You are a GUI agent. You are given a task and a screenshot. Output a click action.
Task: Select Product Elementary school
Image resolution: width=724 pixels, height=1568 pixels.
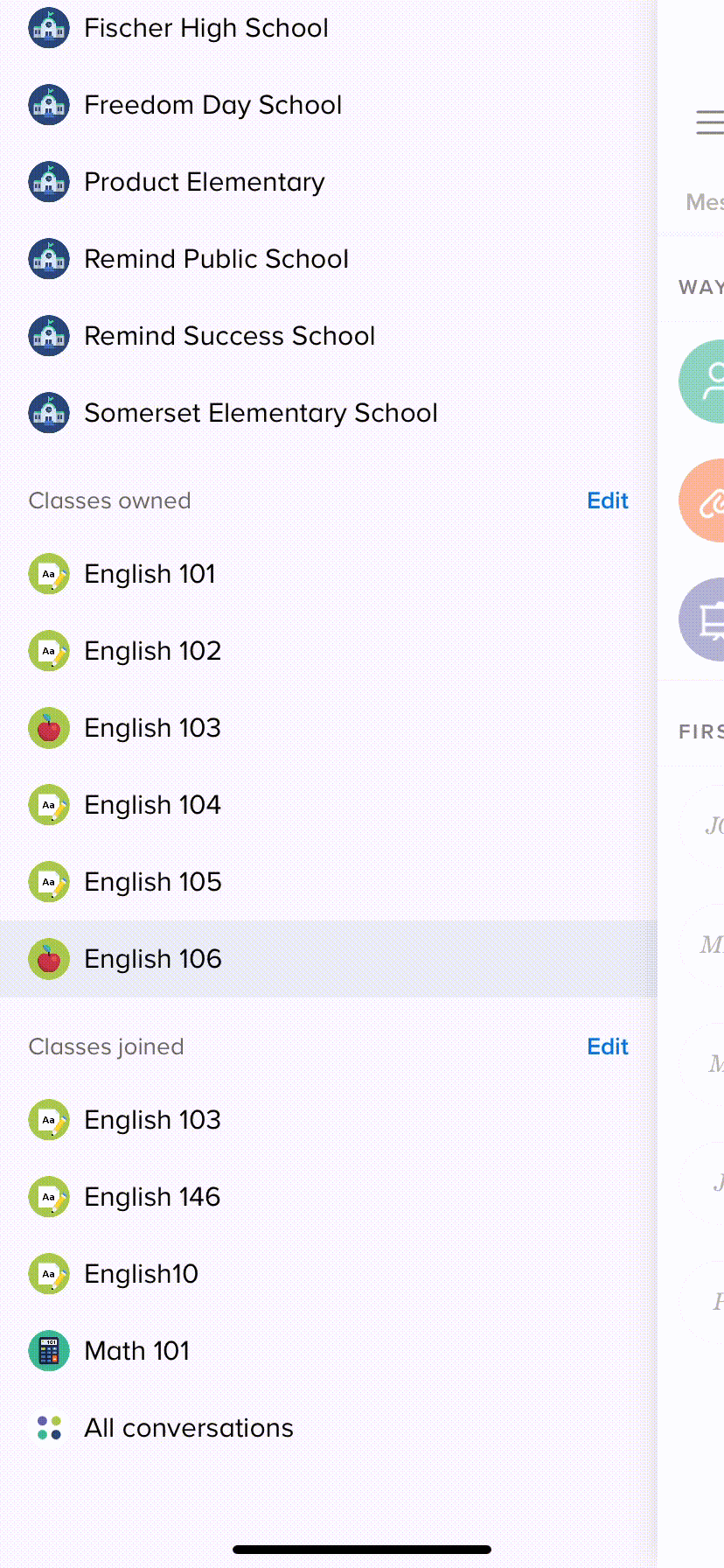pyautogui.click(x=204, y=182)
